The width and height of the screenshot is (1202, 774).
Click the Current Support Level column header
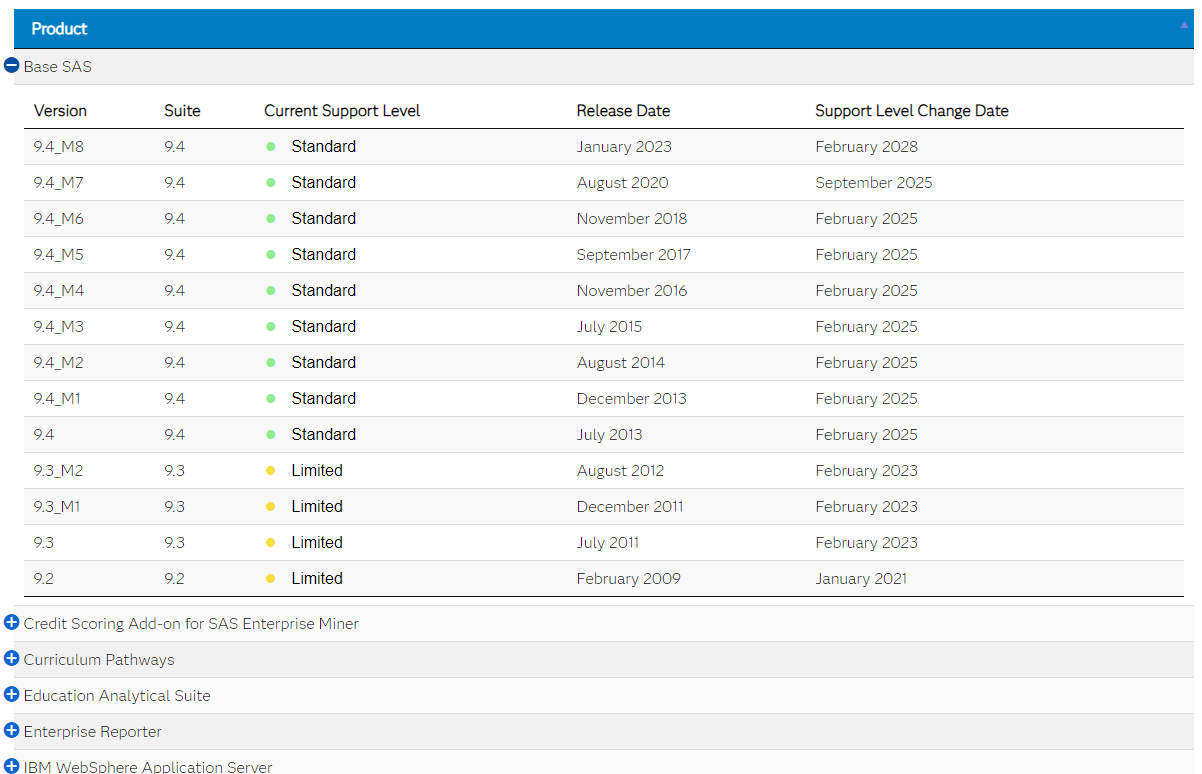[x=342, y=111]
